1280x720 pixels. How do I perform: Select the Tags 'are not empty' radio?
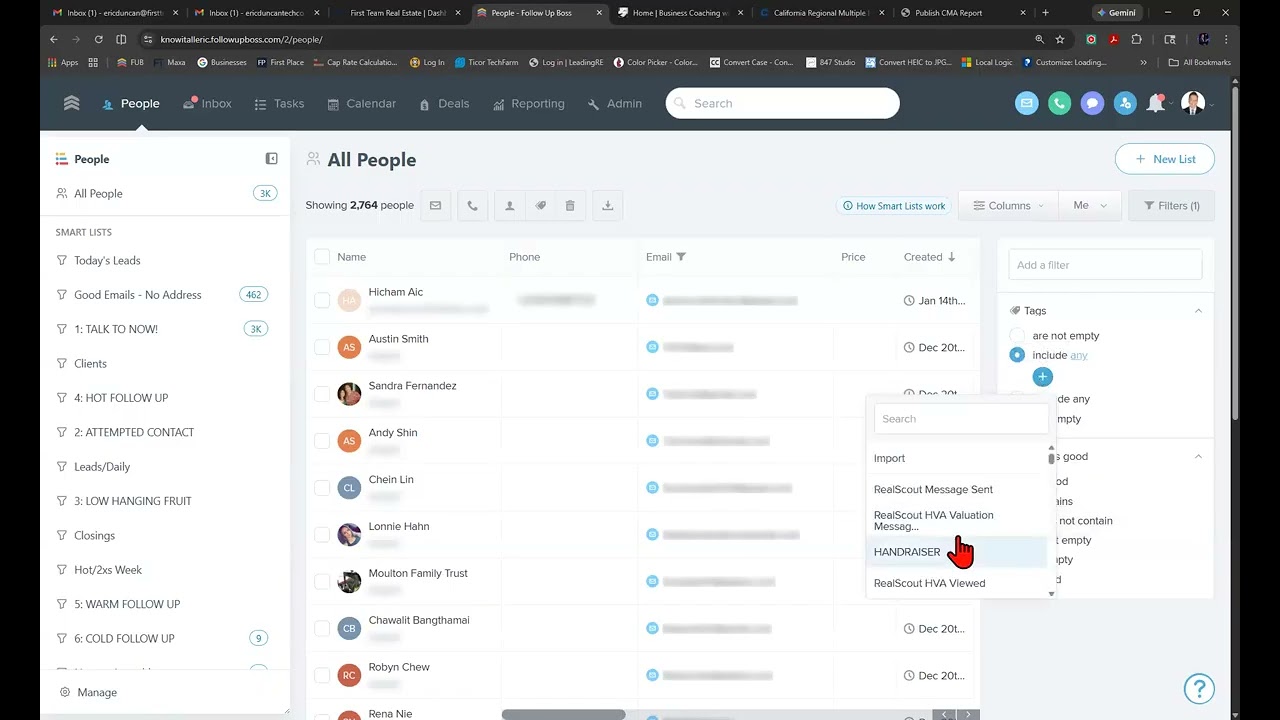point(1017,336)
